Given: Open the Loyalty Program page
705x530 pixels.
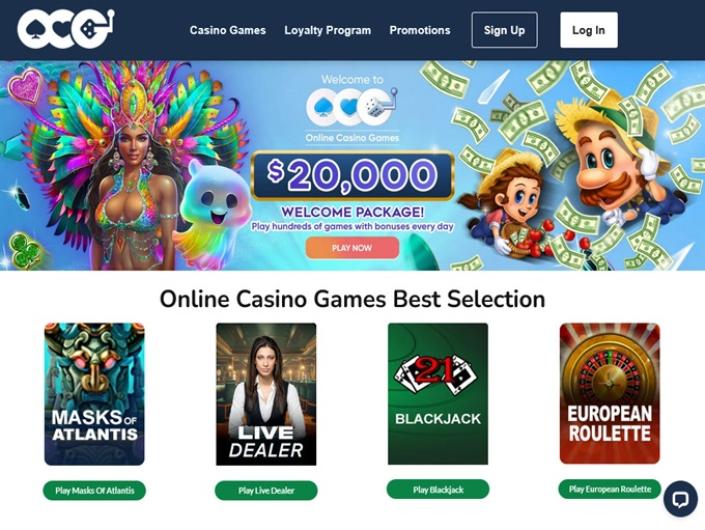Looking at the screenshot, I should point(327,30).
